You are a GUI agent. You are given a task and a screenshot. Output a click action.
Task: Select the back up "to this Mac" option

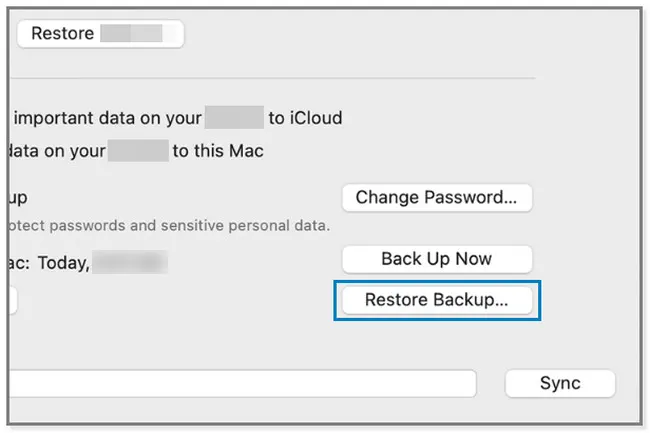pyautogui.click(x=218, y=151)
